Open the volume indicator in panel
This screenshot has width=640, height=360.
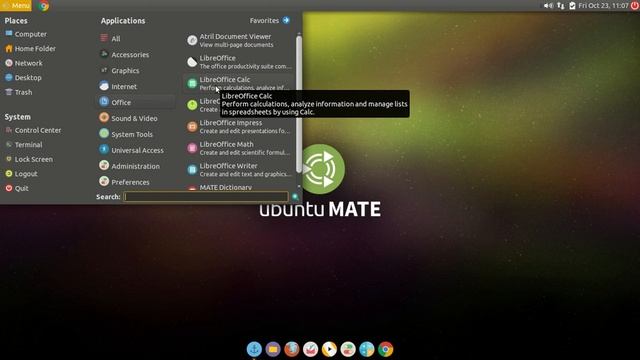548,6
